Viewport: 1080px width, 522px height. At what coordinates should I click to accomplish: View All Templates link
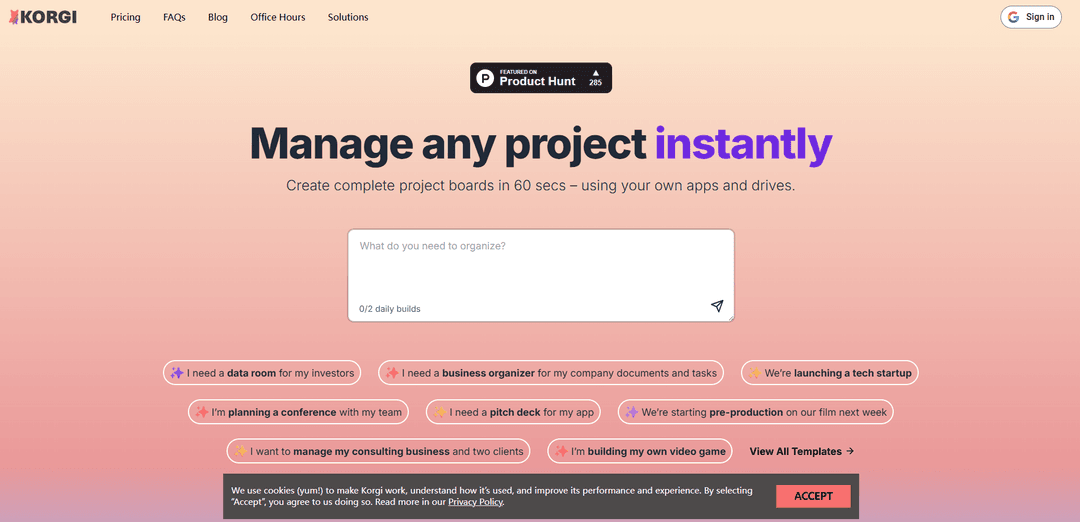click(801, 451)
